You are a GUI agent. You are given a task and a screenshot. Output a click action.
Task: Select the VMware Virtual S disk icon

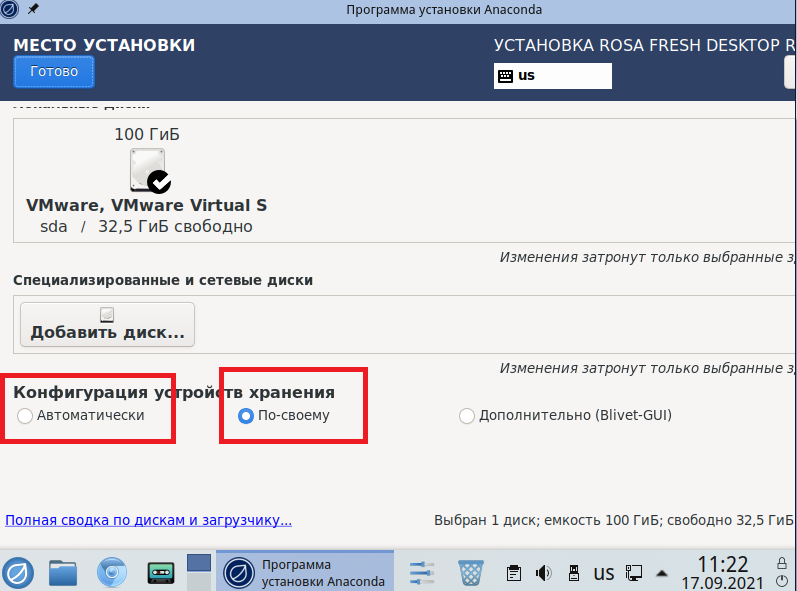pyautogui.click(x=149, y=171)
